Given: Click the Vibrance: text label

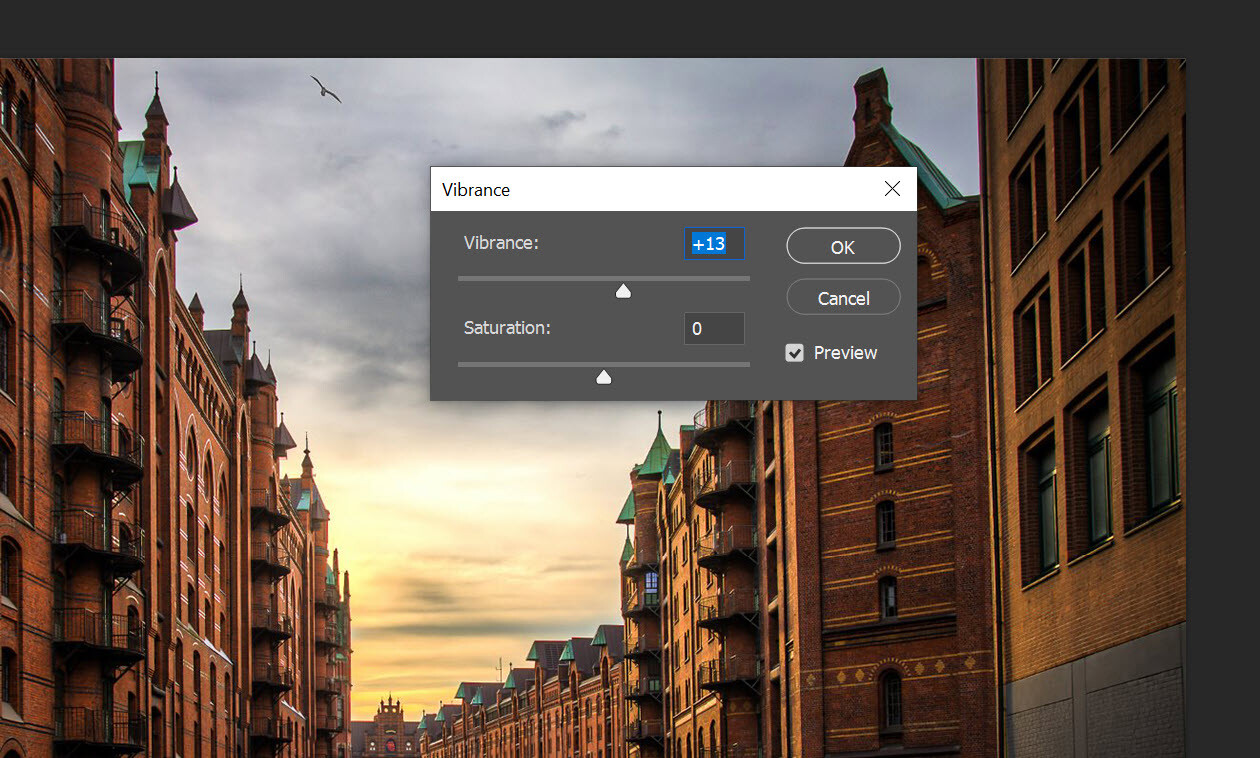Looking at the screenshot, I should (501, 243).
